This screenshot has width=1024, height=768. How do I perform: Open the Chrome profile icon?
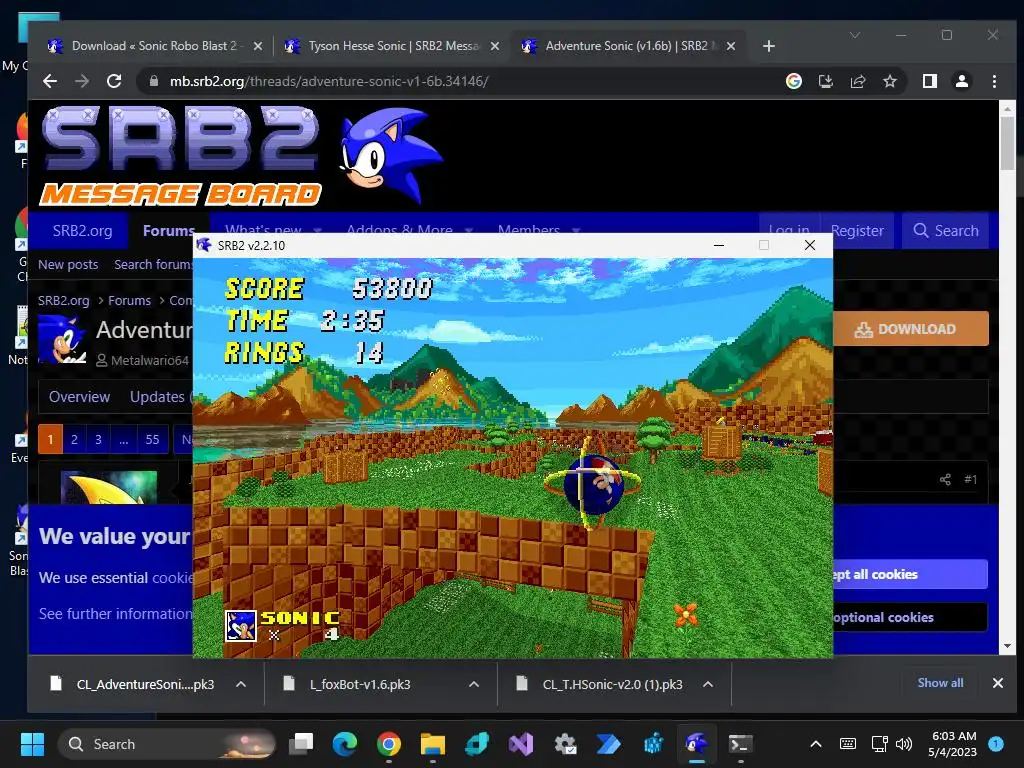pos(961,81)
